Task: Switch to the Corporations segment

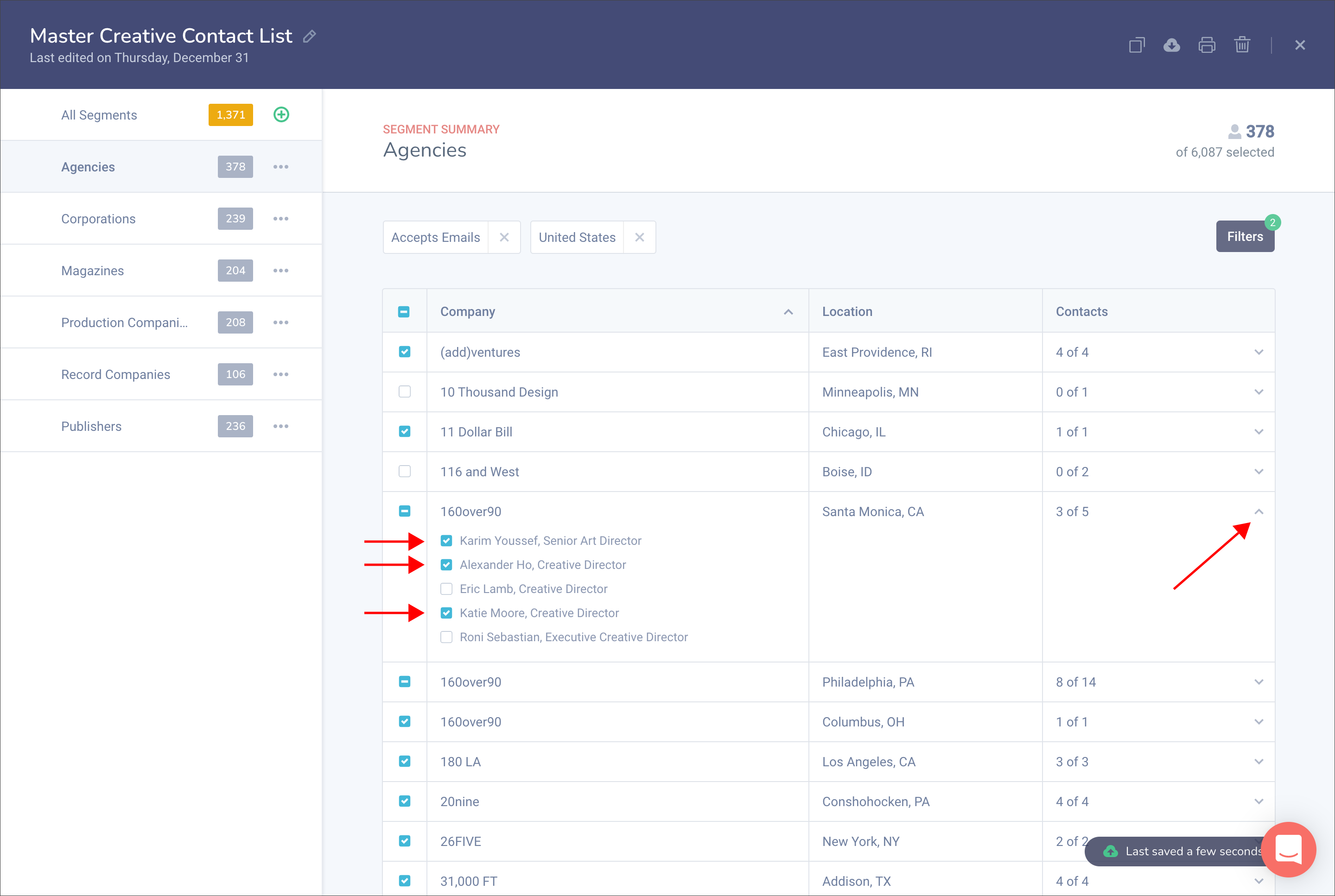Action: [98, 219]
